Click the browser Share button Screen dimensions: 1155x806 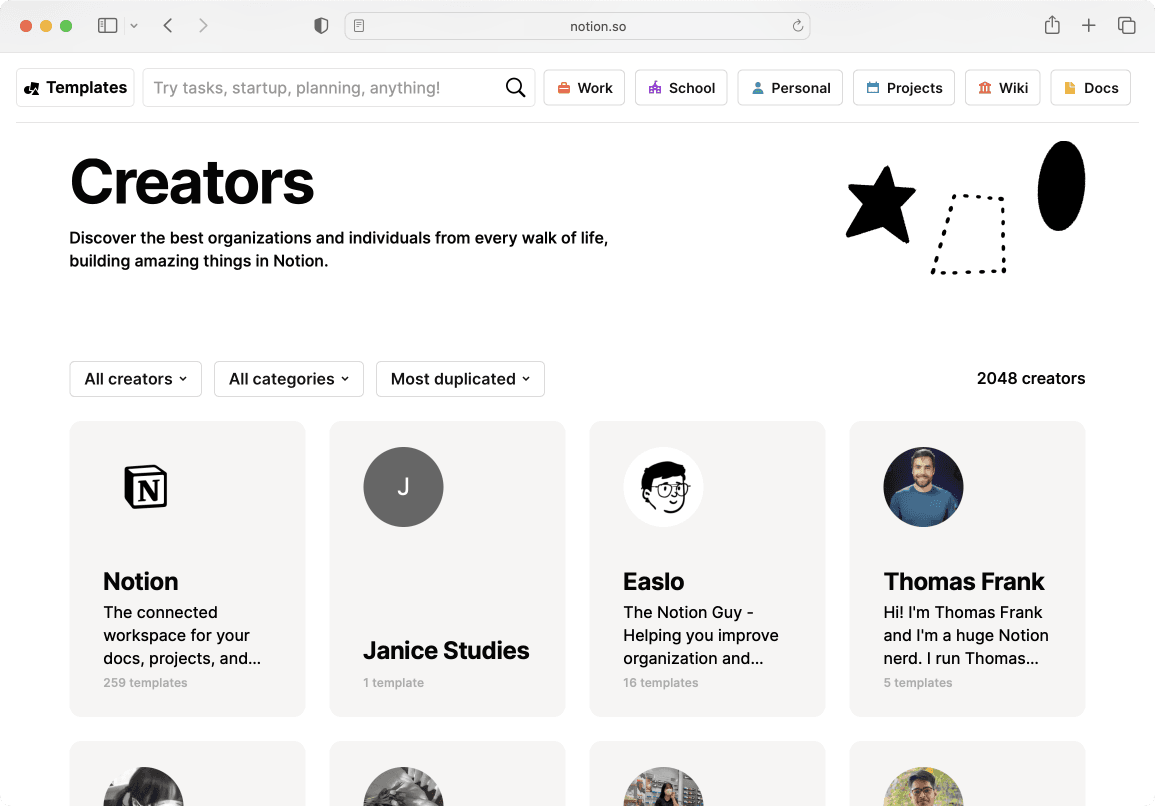pyautogui.click(x=1052, y=25)
